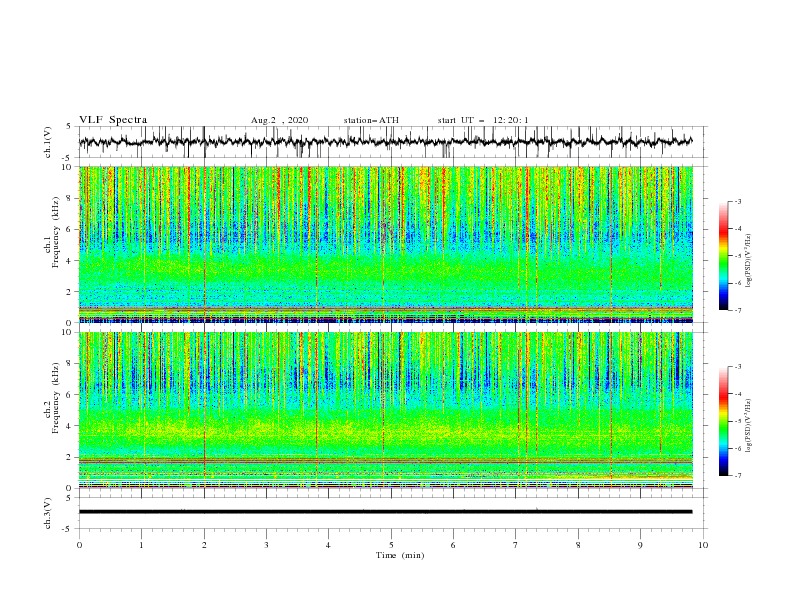Pick the ch.2 PSD color scale bar
The width and height of the screenshot is (792, 612).
click(x=724, y=421)
